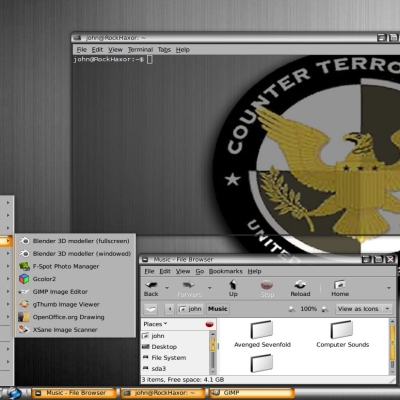400x400 pixels.
Task: Reload the Music folder
Action: [x=300, y=289]
